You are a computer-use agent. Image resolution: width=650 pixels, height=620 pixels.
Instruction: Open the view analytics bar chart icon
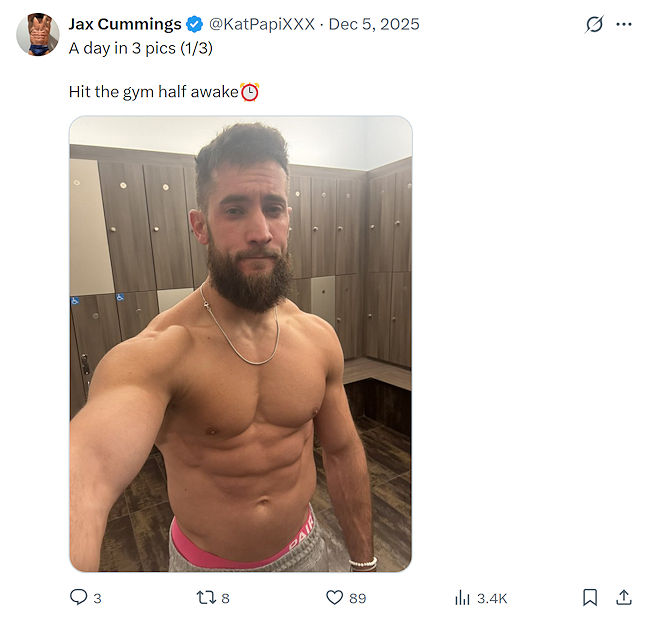pos(462,597)
